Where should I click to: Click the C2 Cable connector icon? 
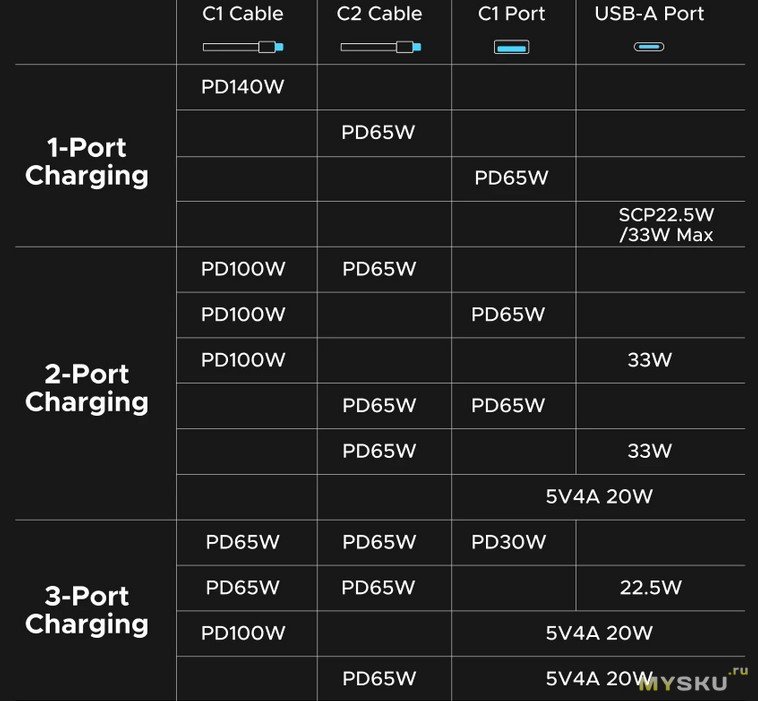coord(381,47)
